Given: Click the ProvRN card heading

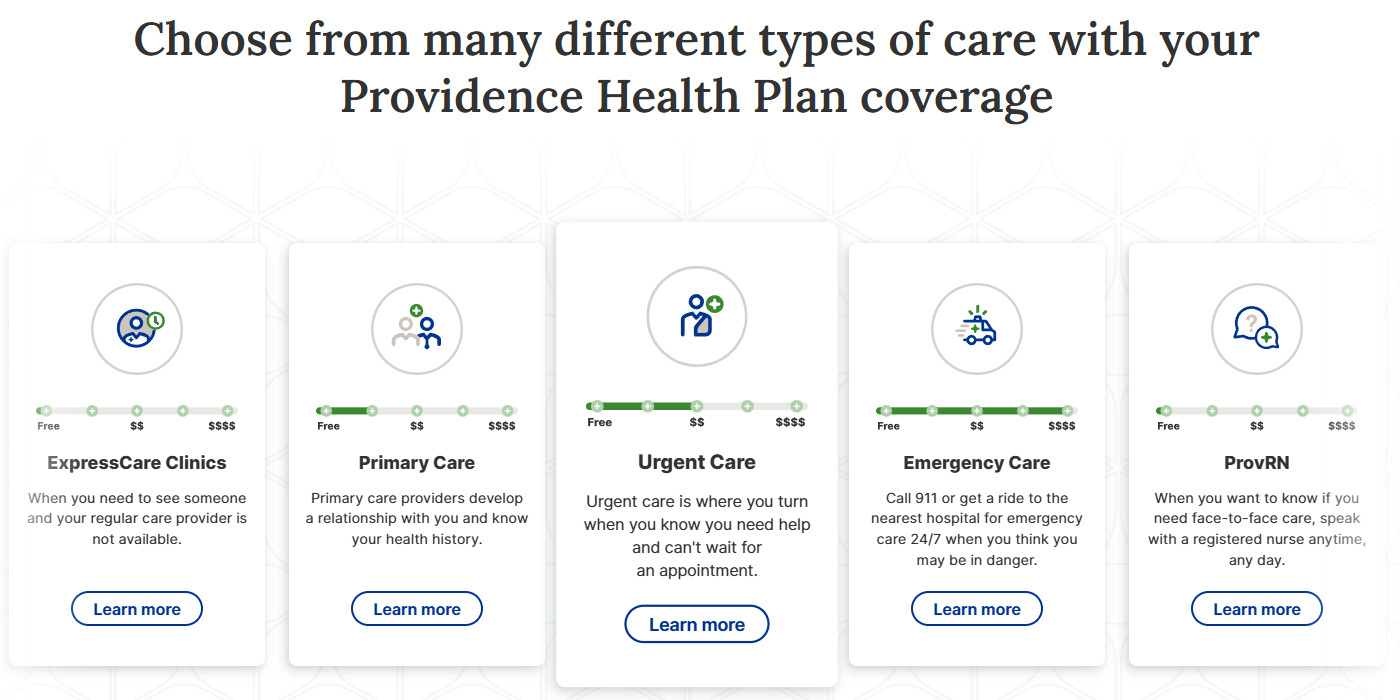Looking at the screenshot, I should (1257, 463).
